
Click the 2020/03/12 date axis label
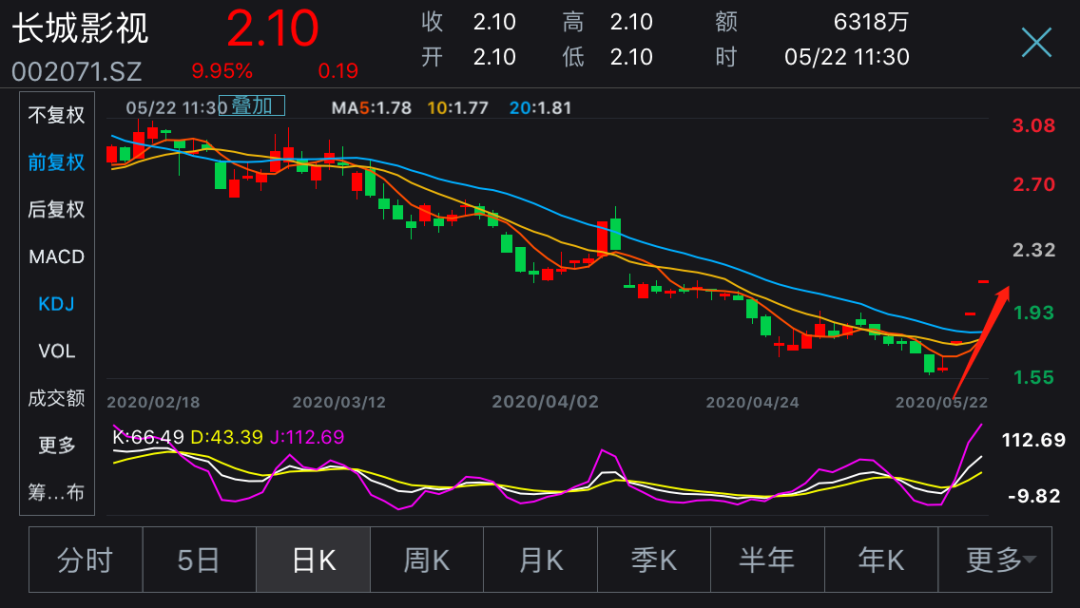click(339, 402)
